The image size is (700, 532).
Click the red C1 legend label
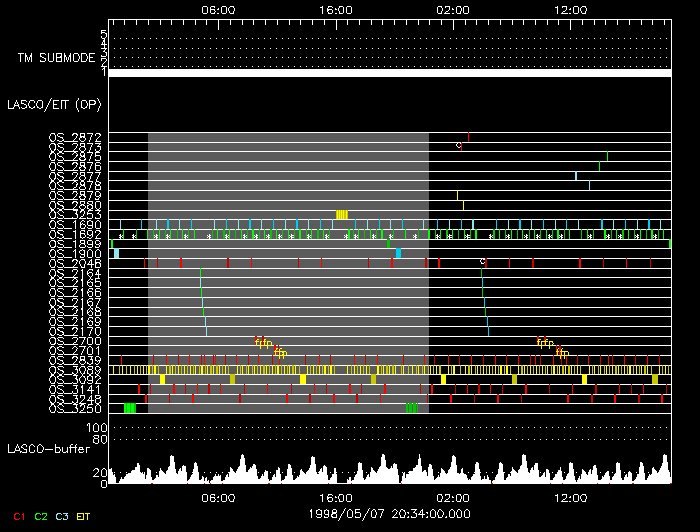point(19,516)
